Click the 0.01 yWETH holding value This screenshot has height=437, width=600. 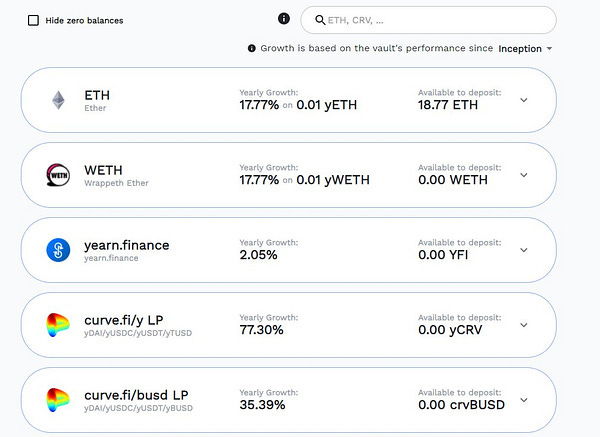pyautogui.click(x=333, y=179)
